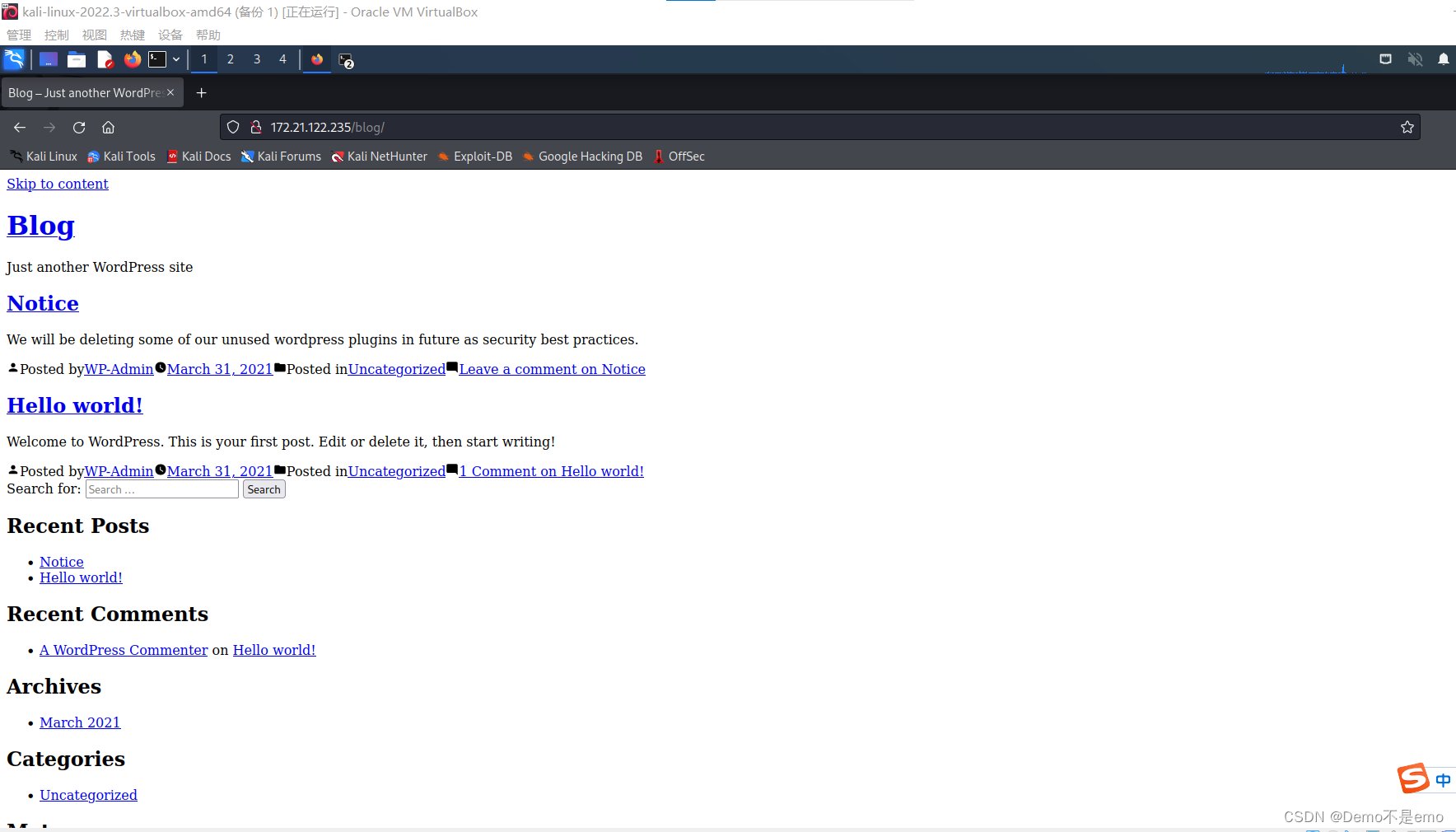This screenshot has width=1456, height=832.
Task: Switch to workspace 1
Action: tap(204, 59)
